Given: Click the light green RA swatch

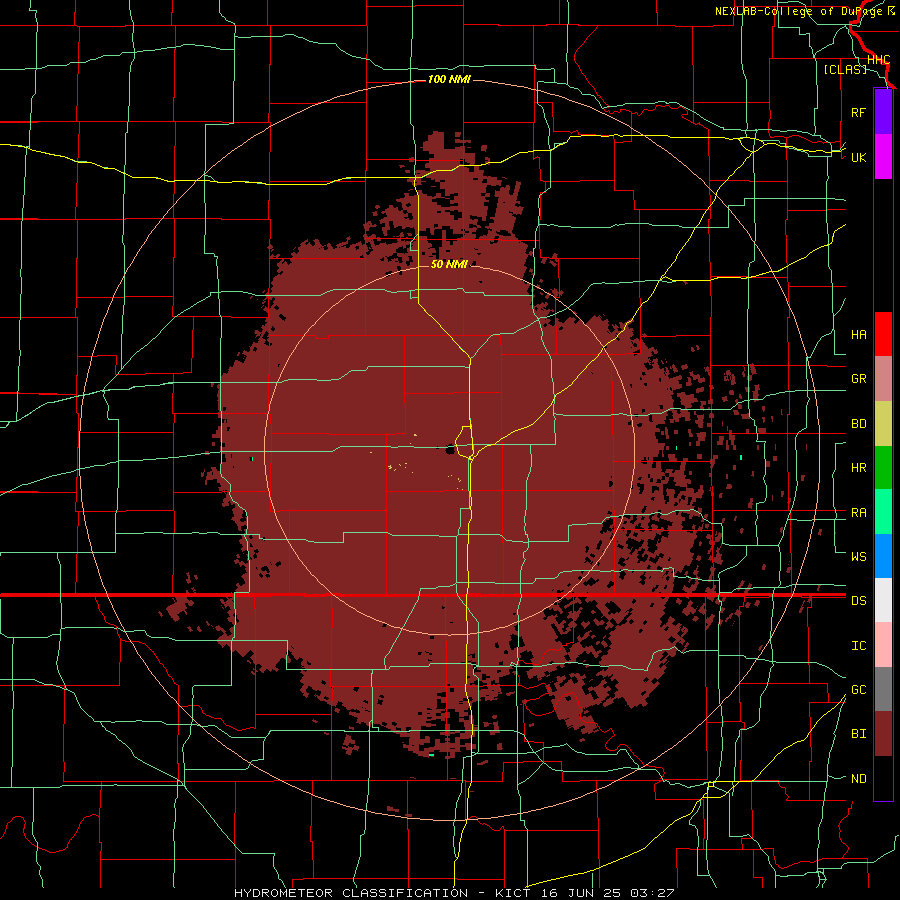Looking at the screenshot, I should [x=883, y=512].
